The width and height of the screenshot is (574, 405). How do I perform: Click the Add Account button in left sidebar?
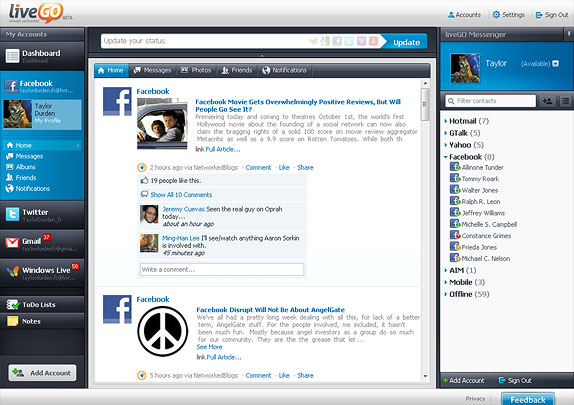click(x=42, y=373)
